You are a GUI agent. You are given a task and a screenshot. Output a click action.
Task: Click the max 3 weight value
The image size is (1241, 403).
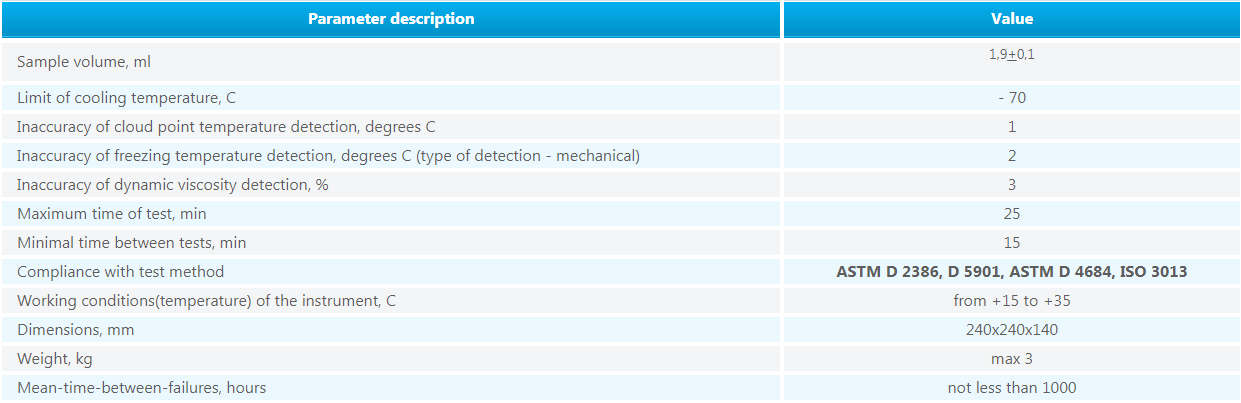(1012, 359)
